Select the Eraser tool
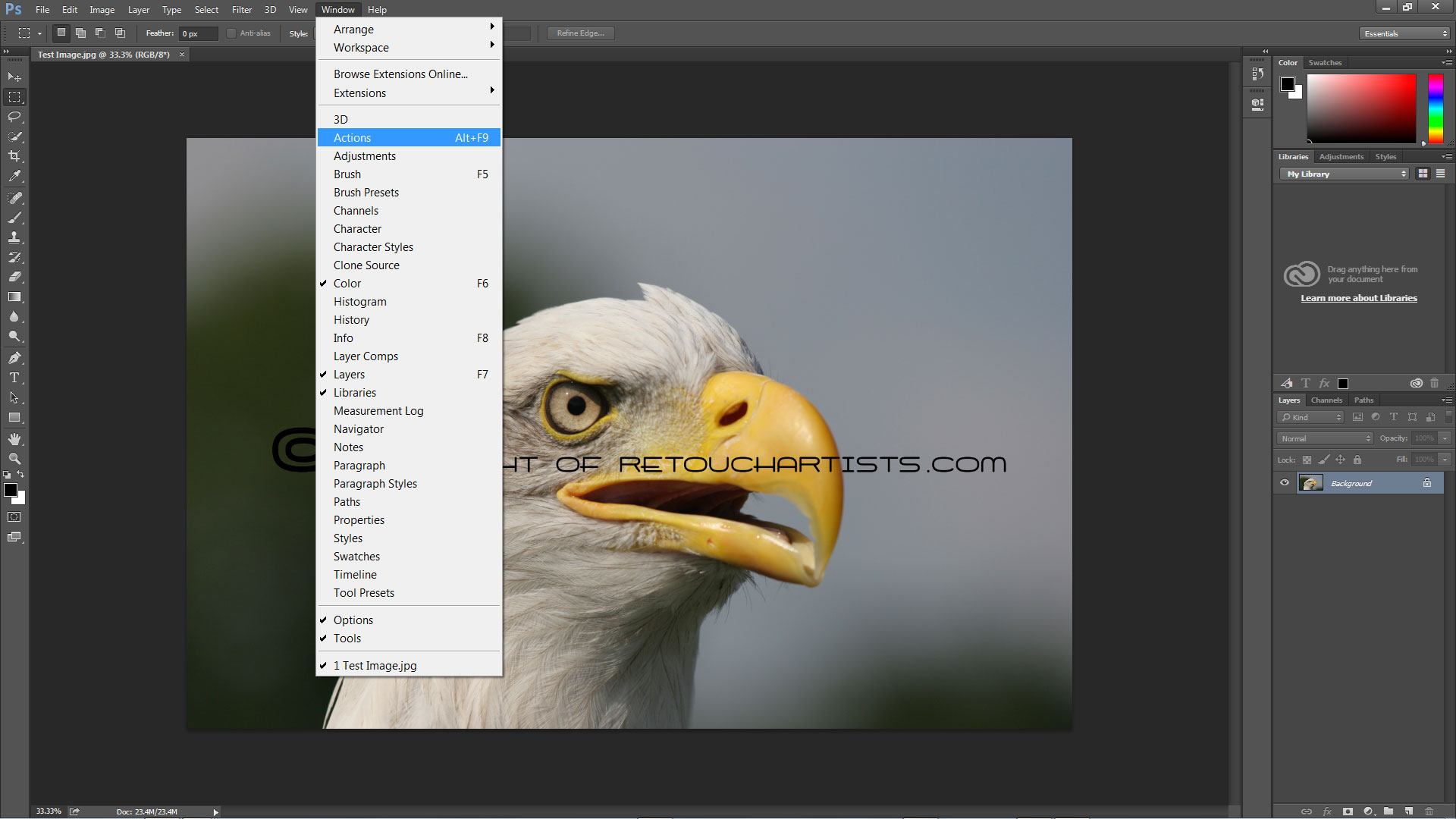The height and width of the screenshot is (819, 1456). tap(14, 277)
